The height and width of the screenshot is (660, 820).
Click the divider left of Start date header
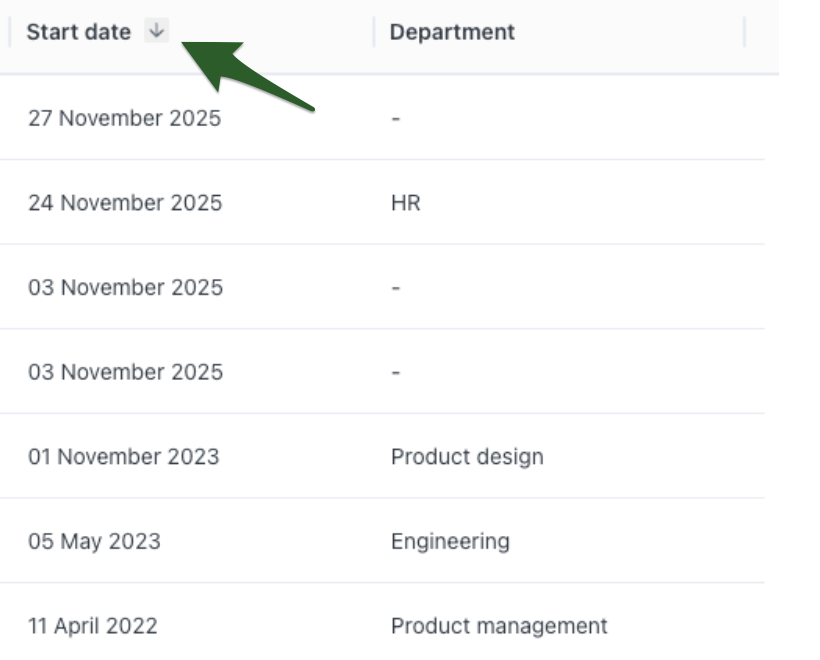pyautogui.click(x=10, y=32)
